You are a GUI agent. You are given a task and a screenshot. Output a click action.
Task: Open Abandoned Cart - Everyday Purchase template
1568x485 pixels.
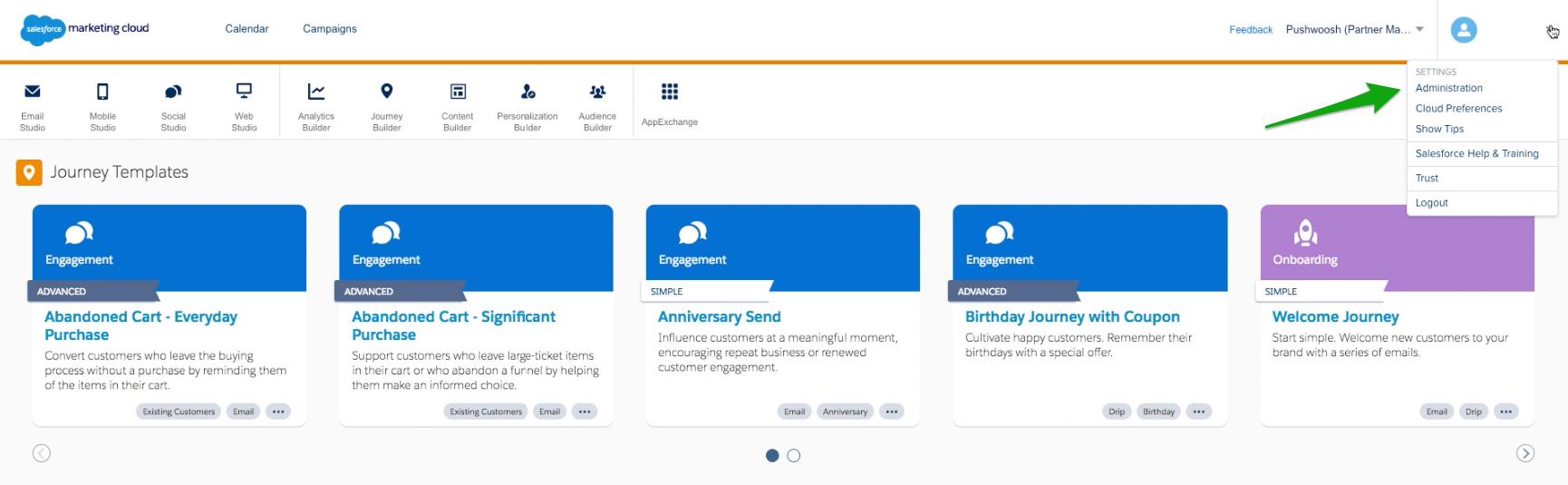[x=140, y=325]
